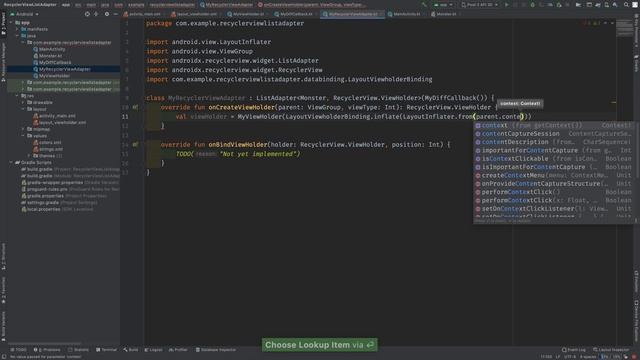Open the Android project view dropdown

tap(24, 14)
